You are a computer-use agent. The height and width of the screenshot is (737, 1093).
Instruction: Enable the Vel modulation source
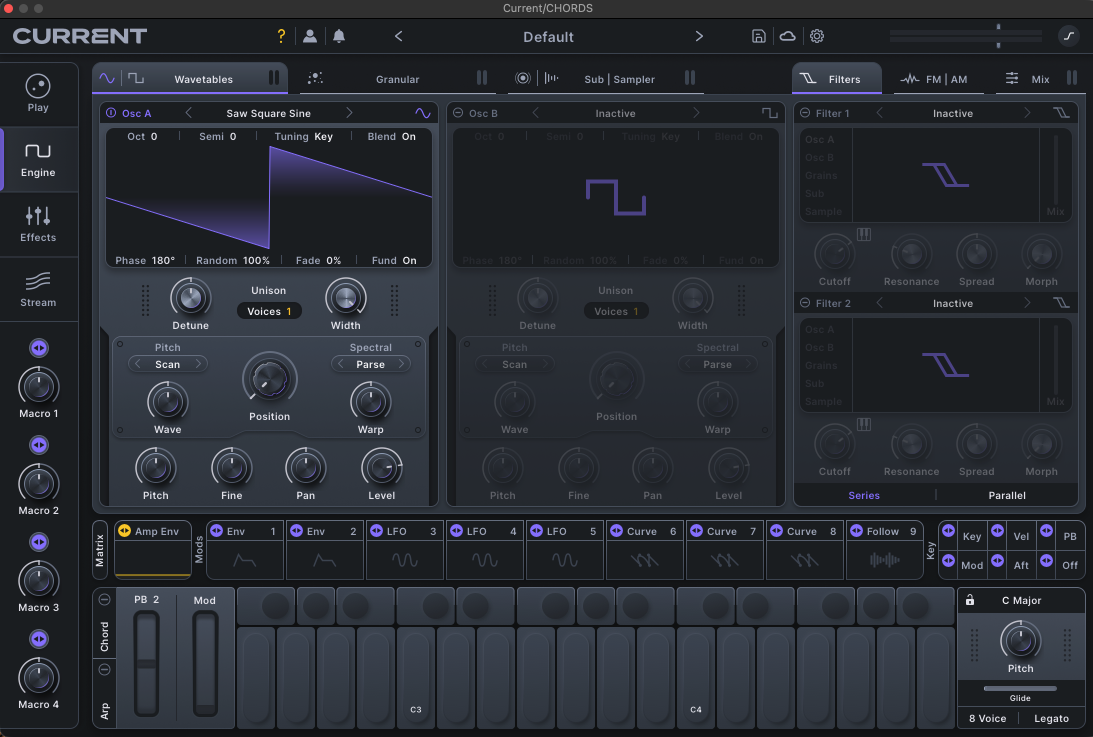[1021, 536]
